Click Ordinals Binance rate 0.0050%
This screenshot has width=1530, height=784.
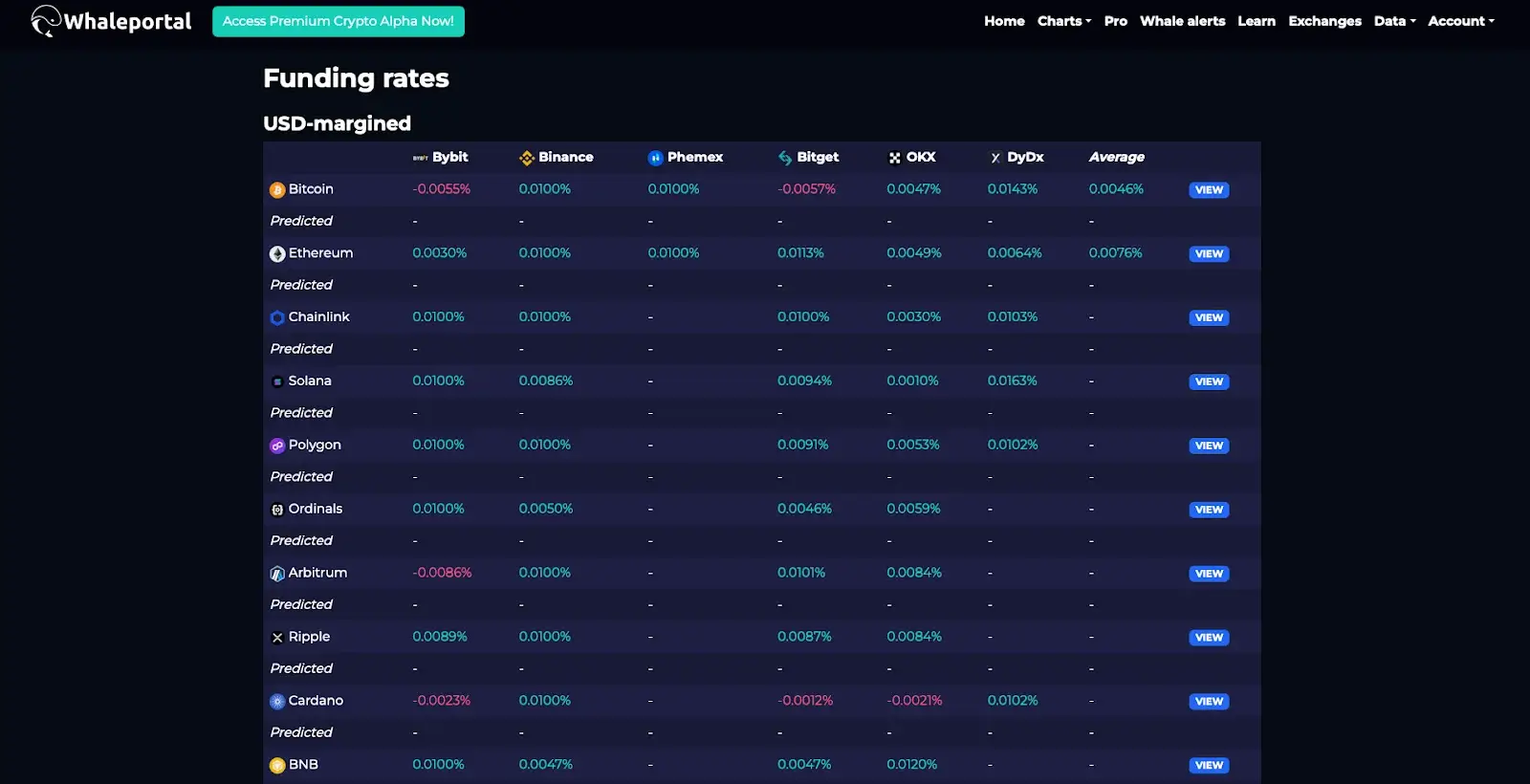coord(546,509)
